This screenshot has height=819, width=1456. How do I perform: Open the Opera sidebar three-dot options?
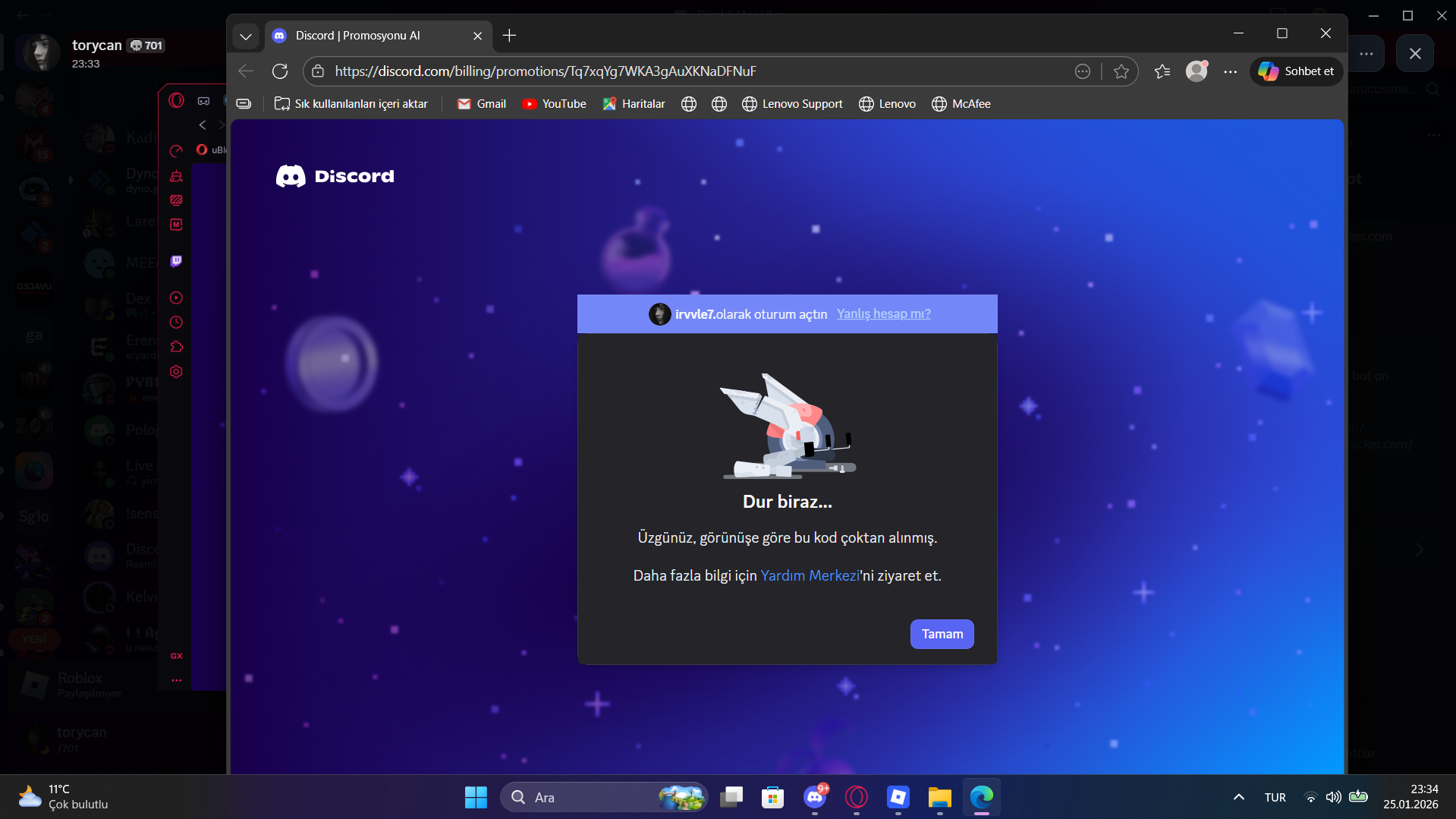[x=176, y=680]
